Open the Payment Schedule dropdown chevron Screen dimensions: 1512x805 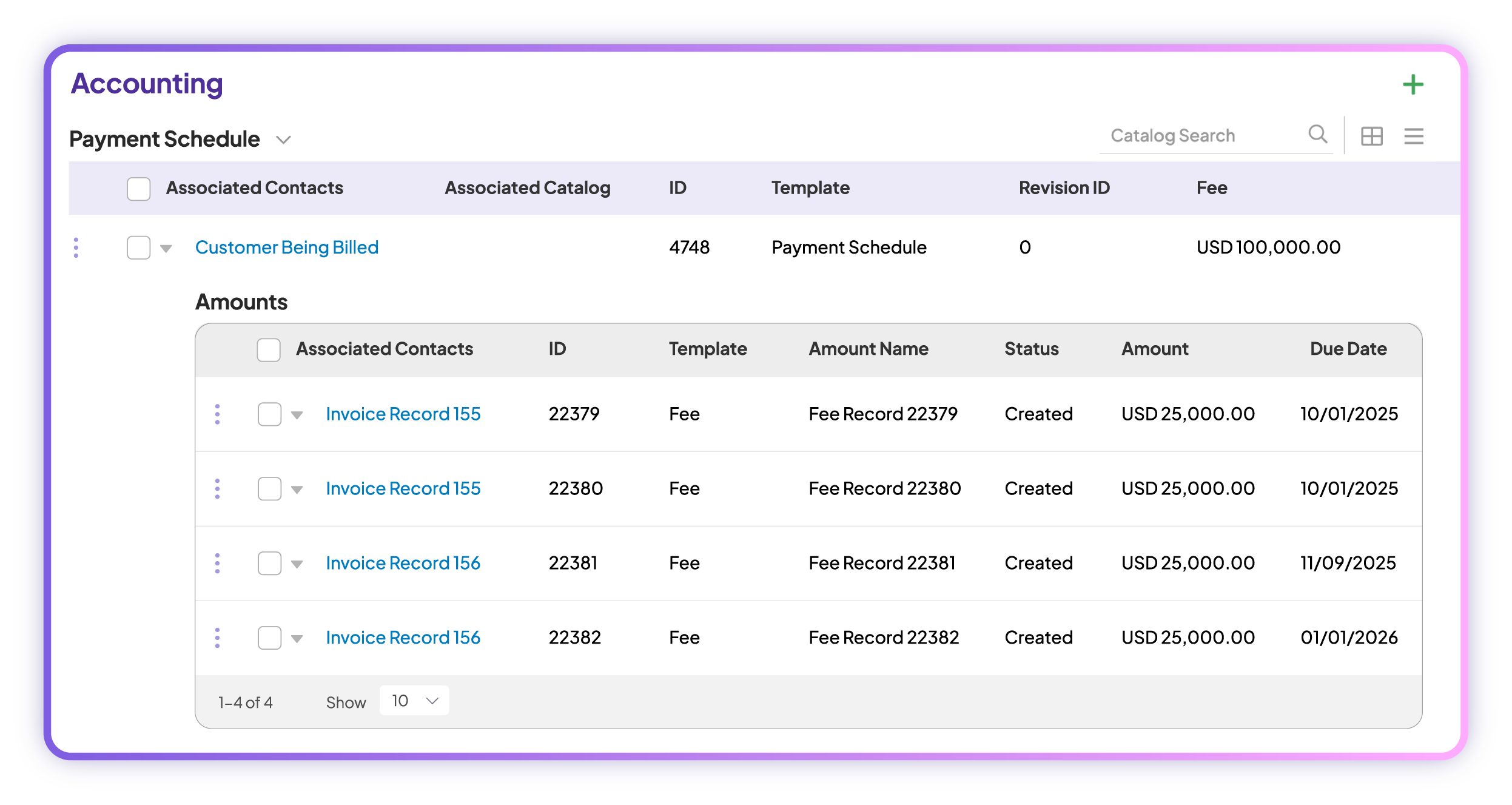[283, 140]
